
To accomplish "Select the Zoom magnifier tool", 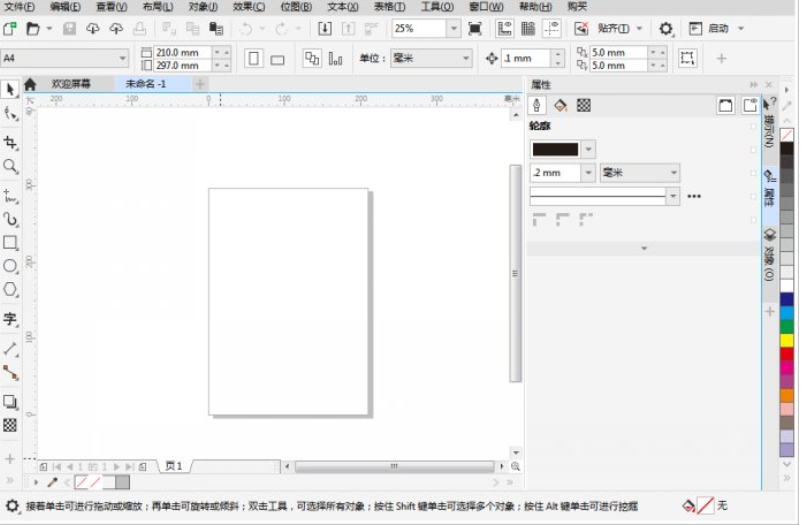I will 10,167.
